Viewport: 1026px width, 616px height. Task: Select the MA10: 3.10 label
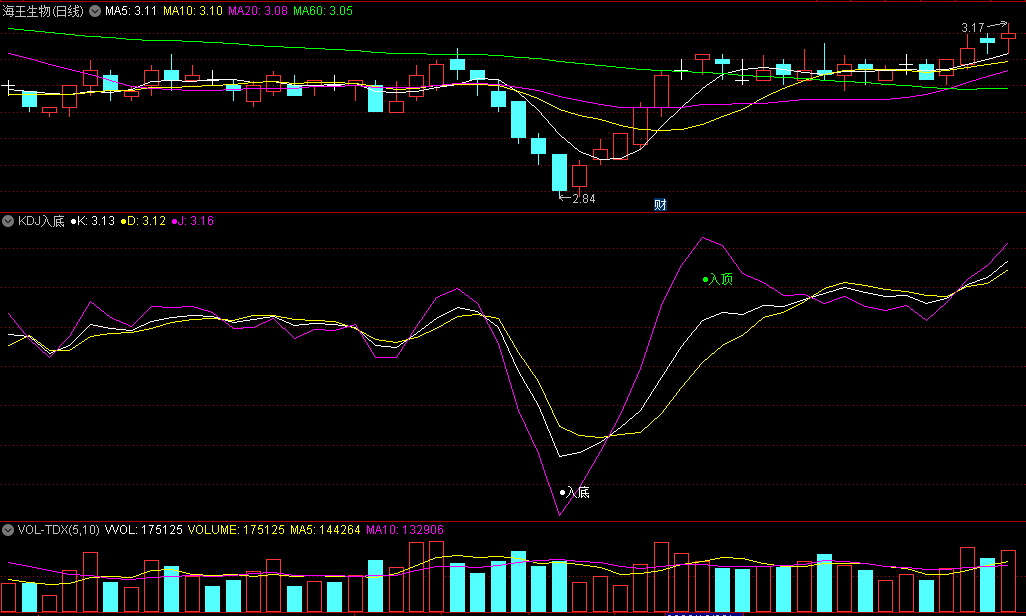(x=192, y=11)
